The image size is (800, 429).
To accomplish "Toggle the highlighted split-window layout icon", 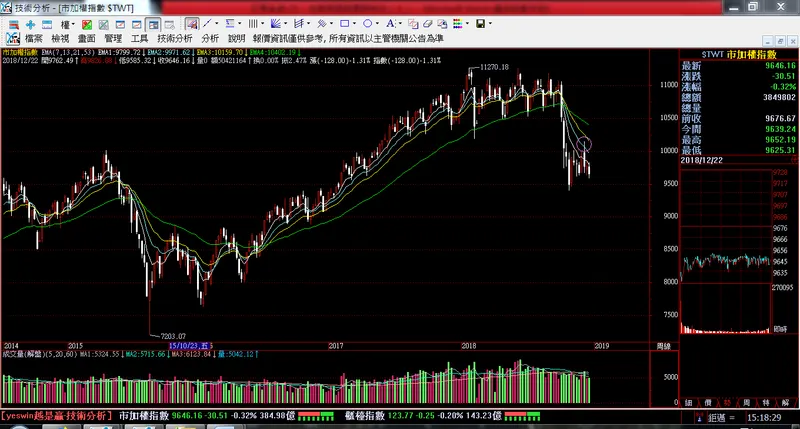I will 153,24.
